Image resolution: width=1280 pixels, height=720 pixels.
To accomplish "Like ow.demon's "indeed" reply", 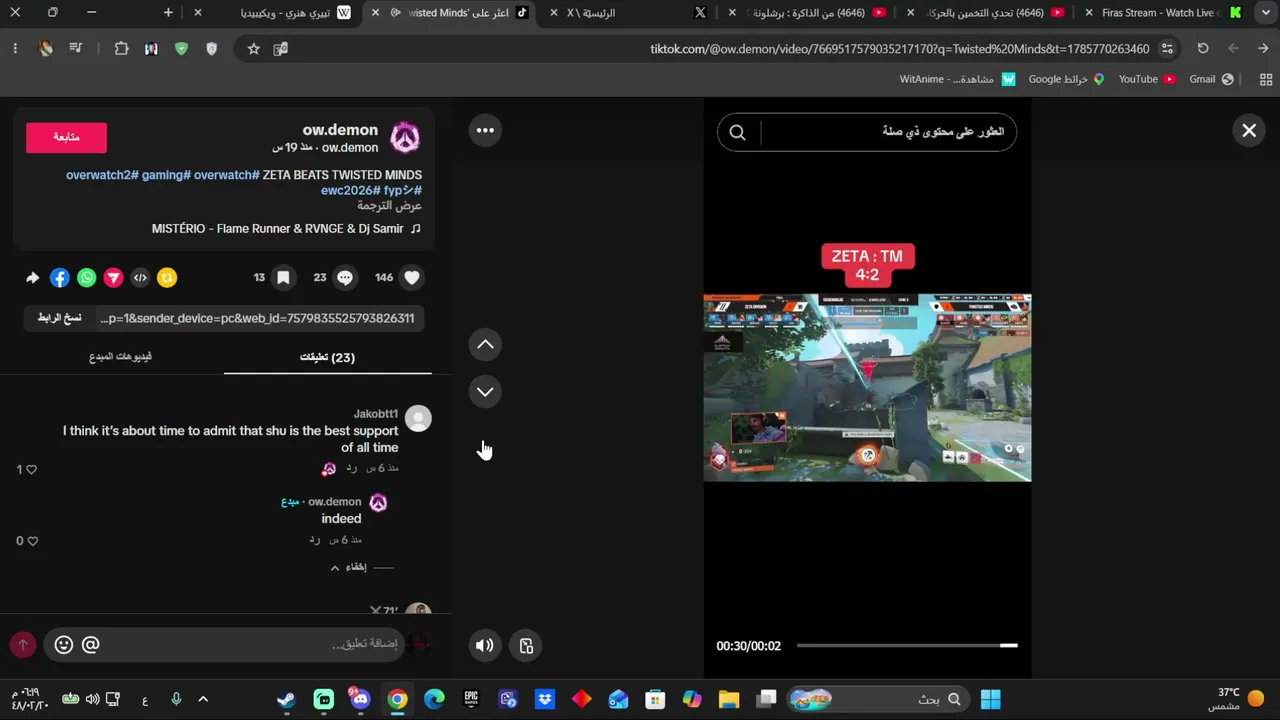I will coord(31,541).
